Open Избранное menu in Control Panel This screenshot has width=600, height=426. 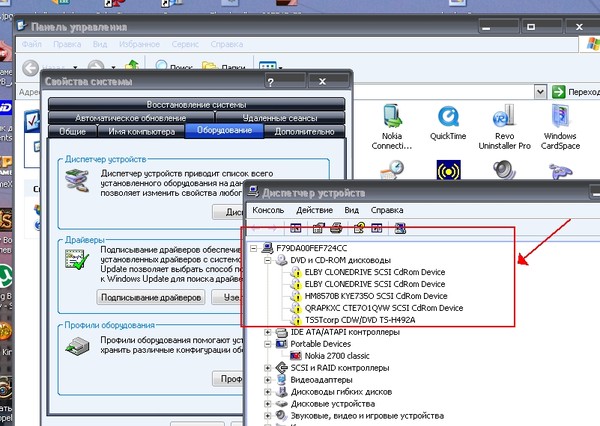click(x=139, y=44)
